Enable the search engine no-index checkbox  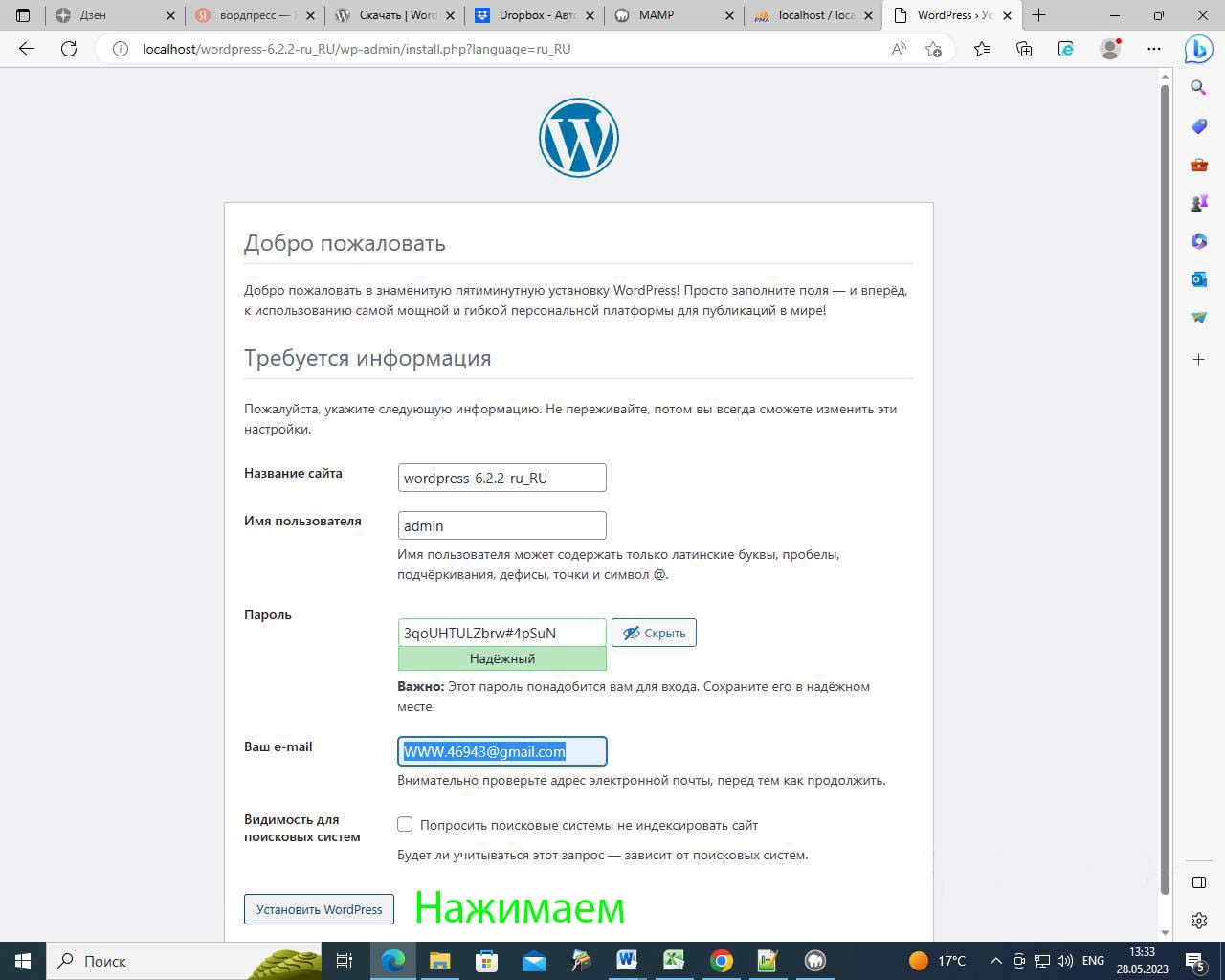point(405,824)
